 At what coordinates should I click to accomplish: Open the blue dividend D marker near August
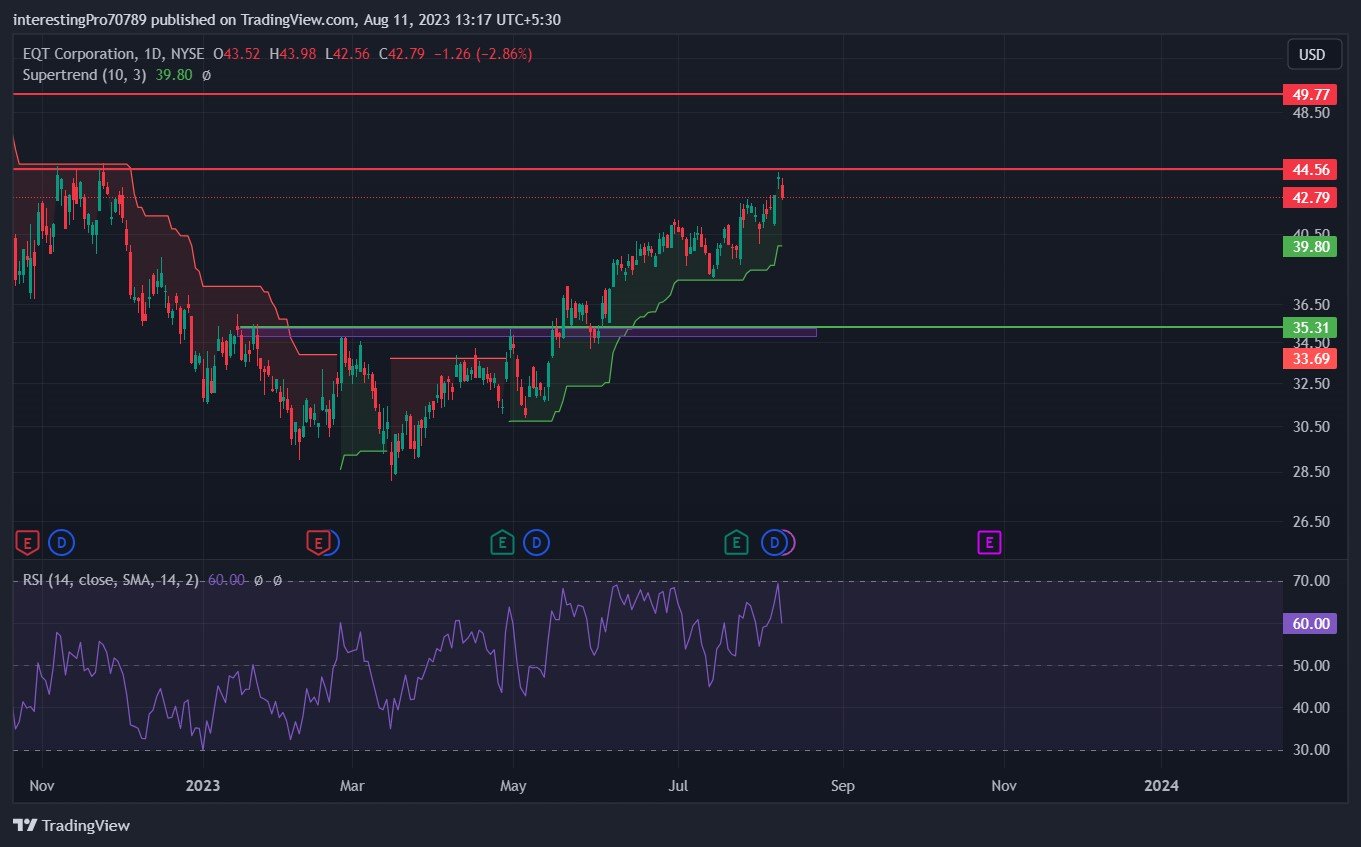coord(774,543)
